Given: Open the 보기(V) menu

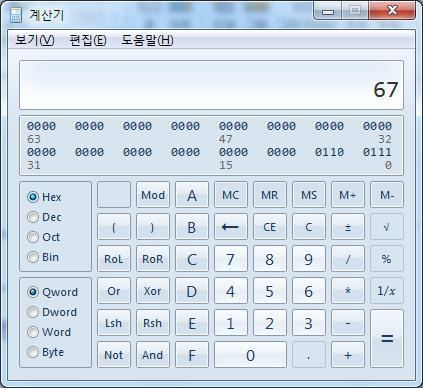Looking at the screenshot, I should tap(35, 40).
